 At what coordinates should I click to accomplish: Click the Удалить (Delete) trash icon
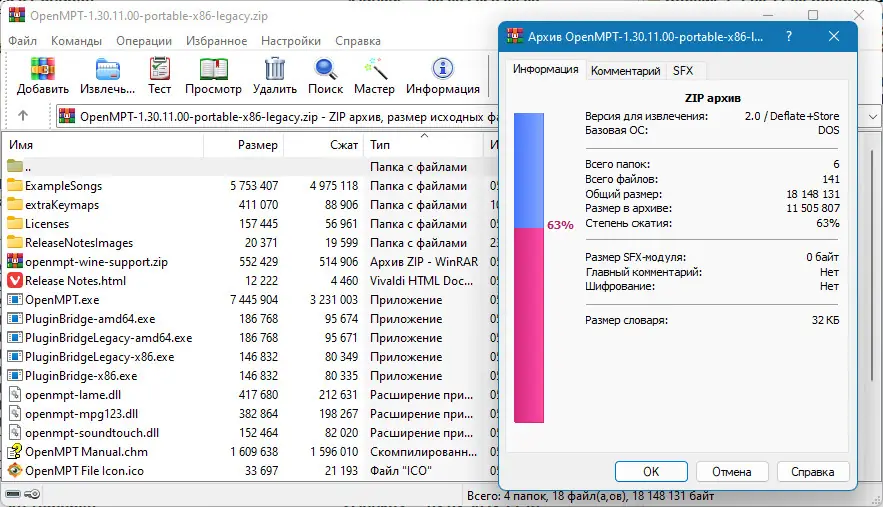click(x=275, y=69)
